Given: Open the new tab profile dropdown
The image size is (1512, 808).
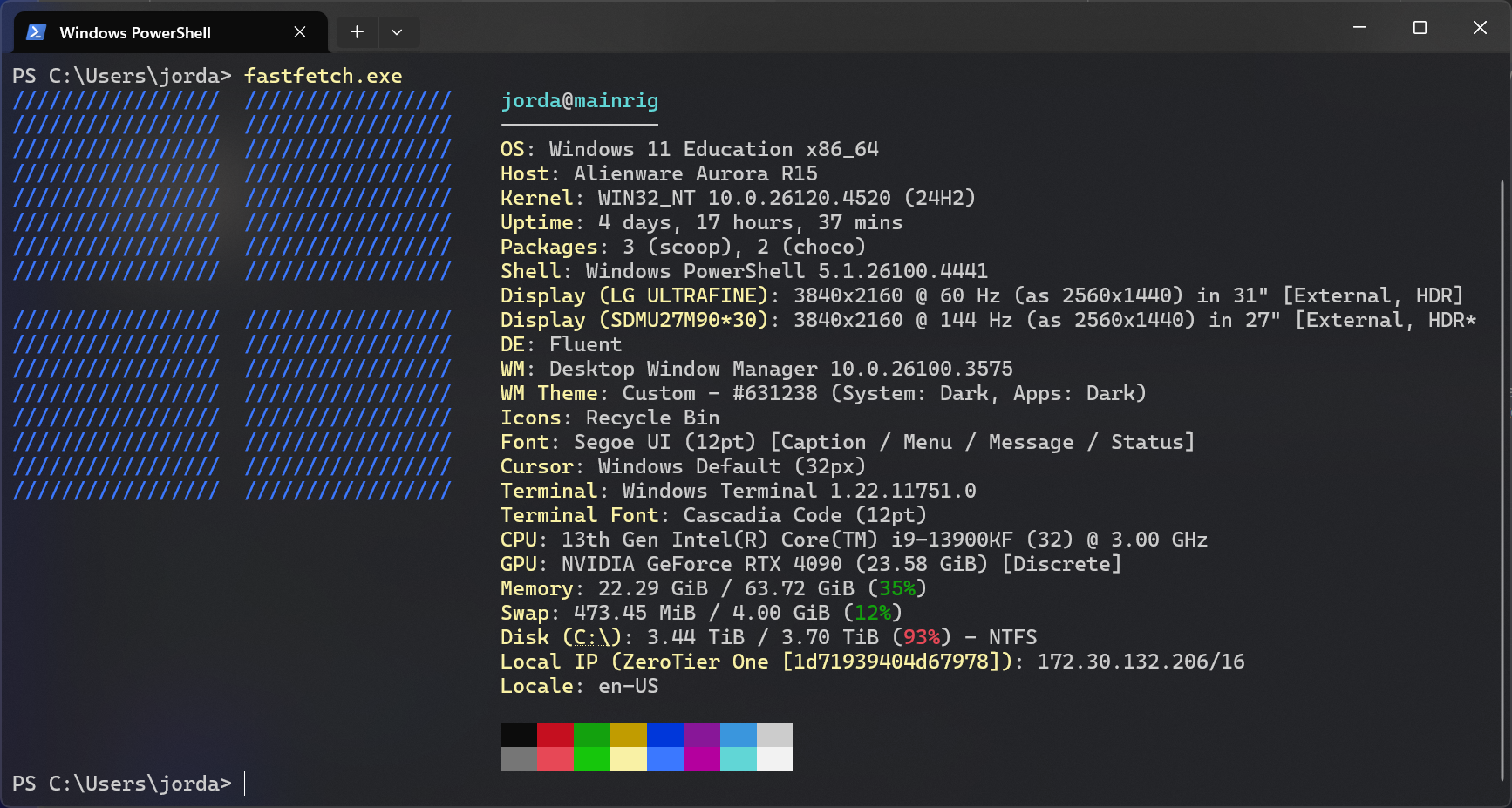Looking at the screenshot, I should click(x=397, y=32).
